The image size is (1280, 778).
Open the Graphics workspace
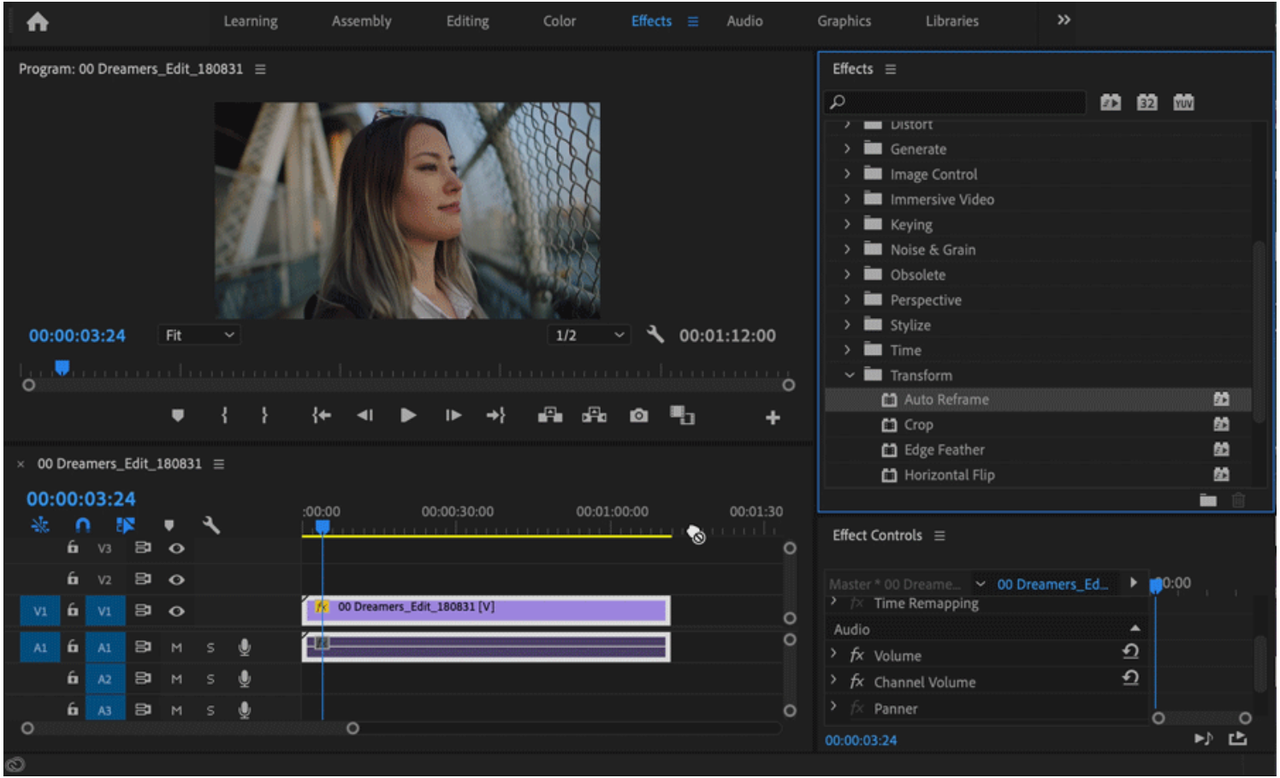pos(844,20)
